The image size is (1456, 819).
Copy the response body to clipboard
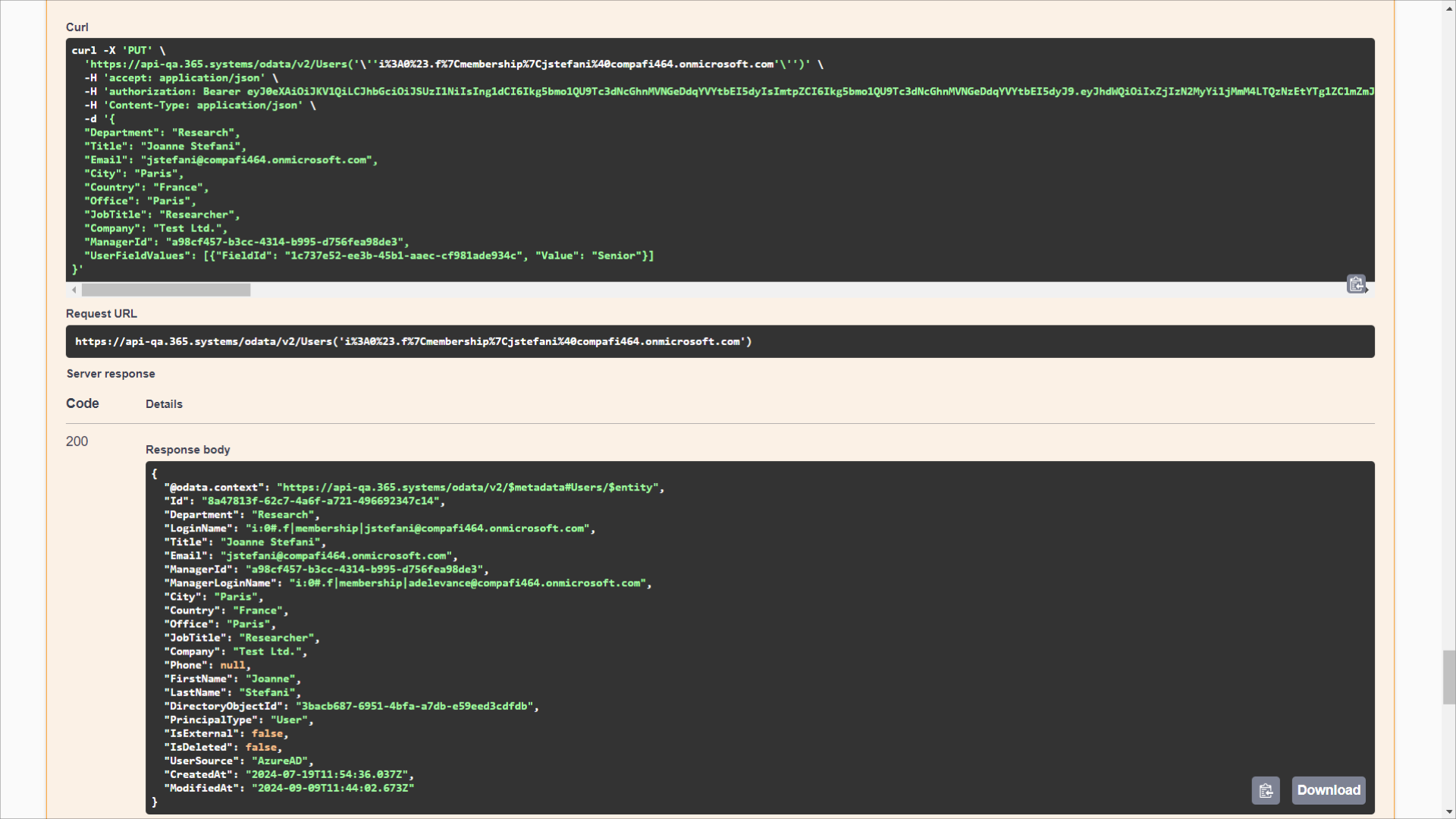(1266, 791)
